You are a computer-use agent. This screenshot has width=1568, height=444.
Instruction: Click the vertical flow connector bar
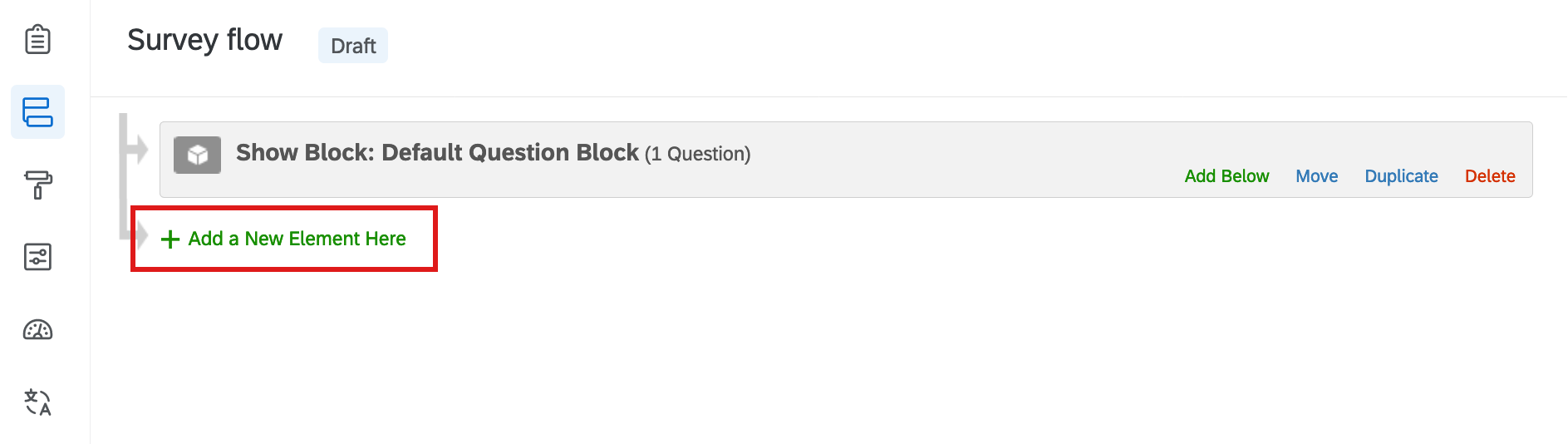(123, 176)
